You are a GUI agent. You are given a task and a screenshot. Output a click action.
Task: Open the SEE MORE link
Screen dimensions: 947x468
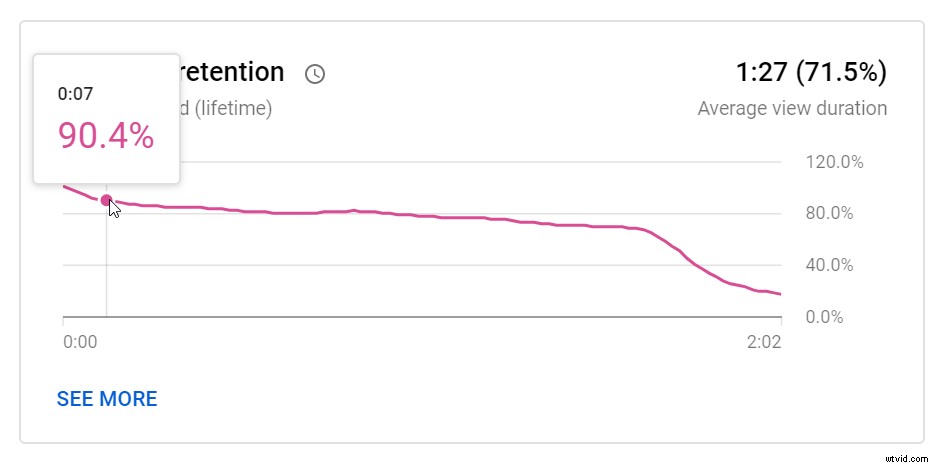coord(107,399)
